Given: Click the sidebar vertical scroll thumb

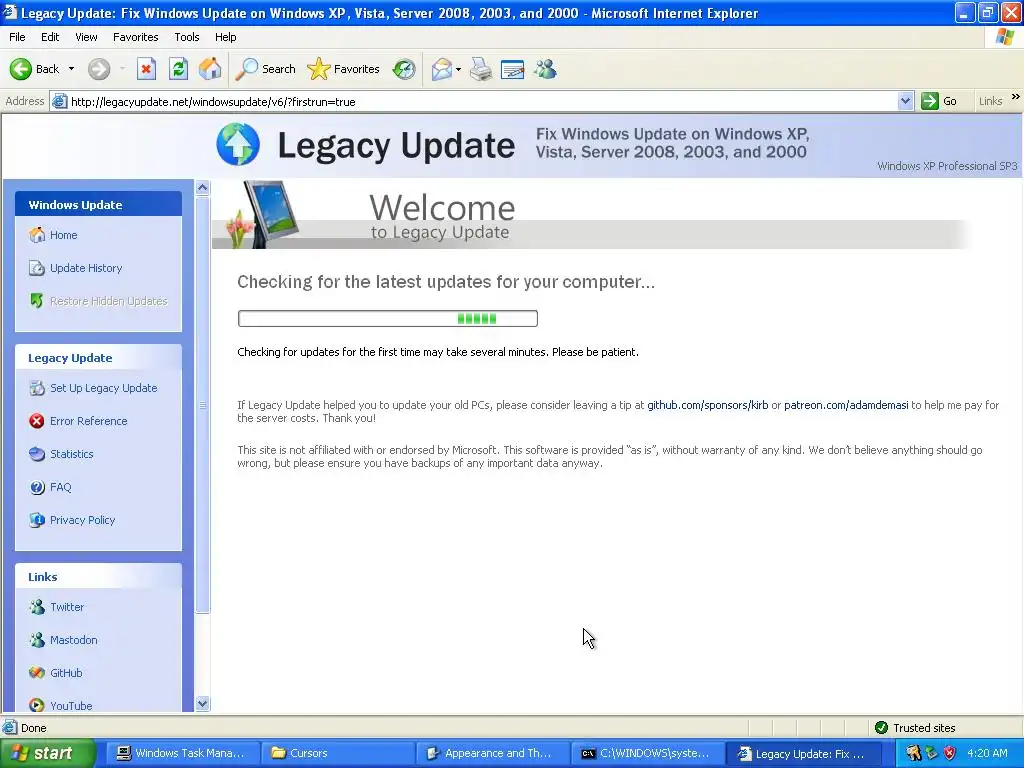Looking at the screenshot, I should click(202, 405).
